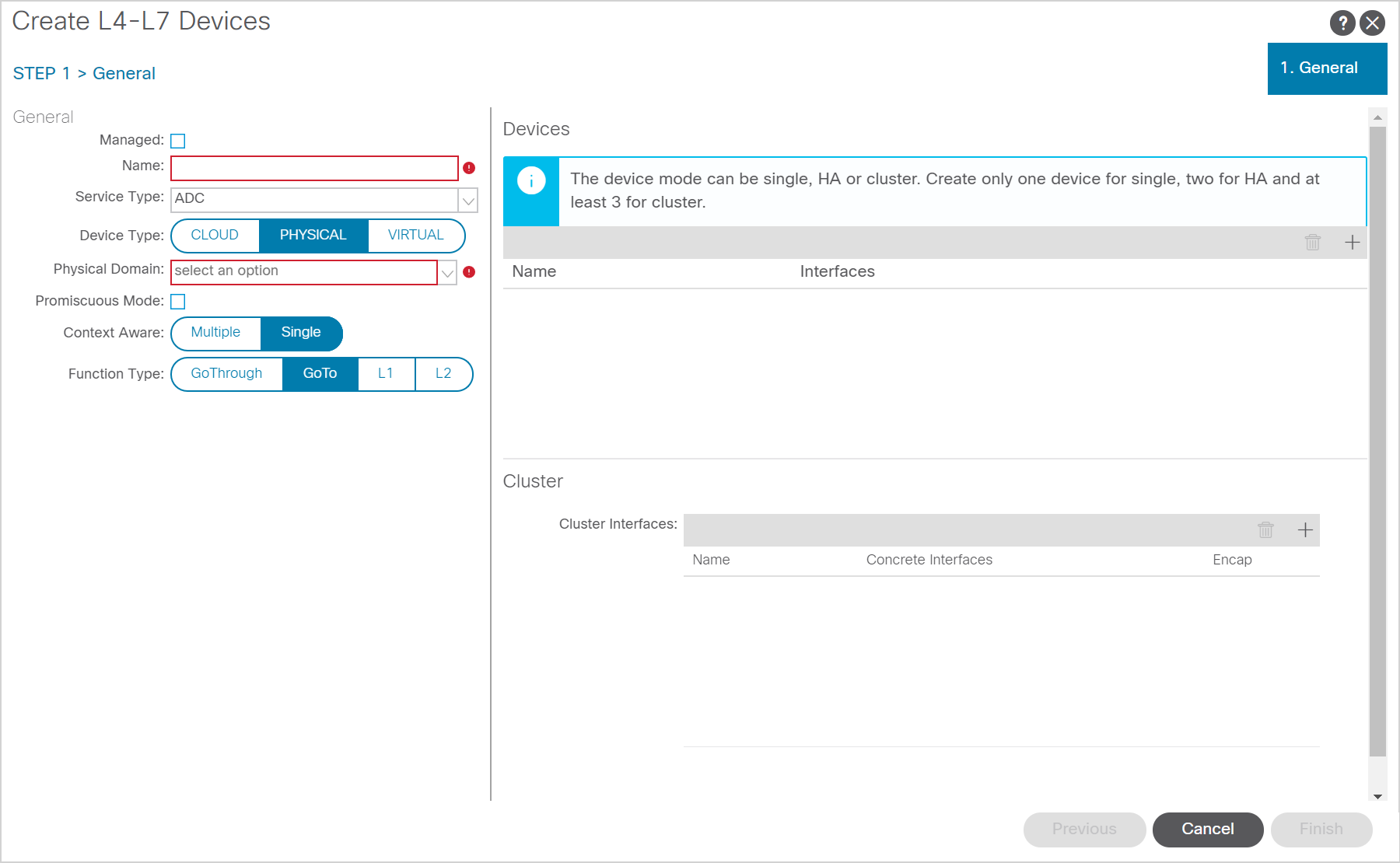
Task: Switch to the 1. General step tab
Action: coord(1326,68)
